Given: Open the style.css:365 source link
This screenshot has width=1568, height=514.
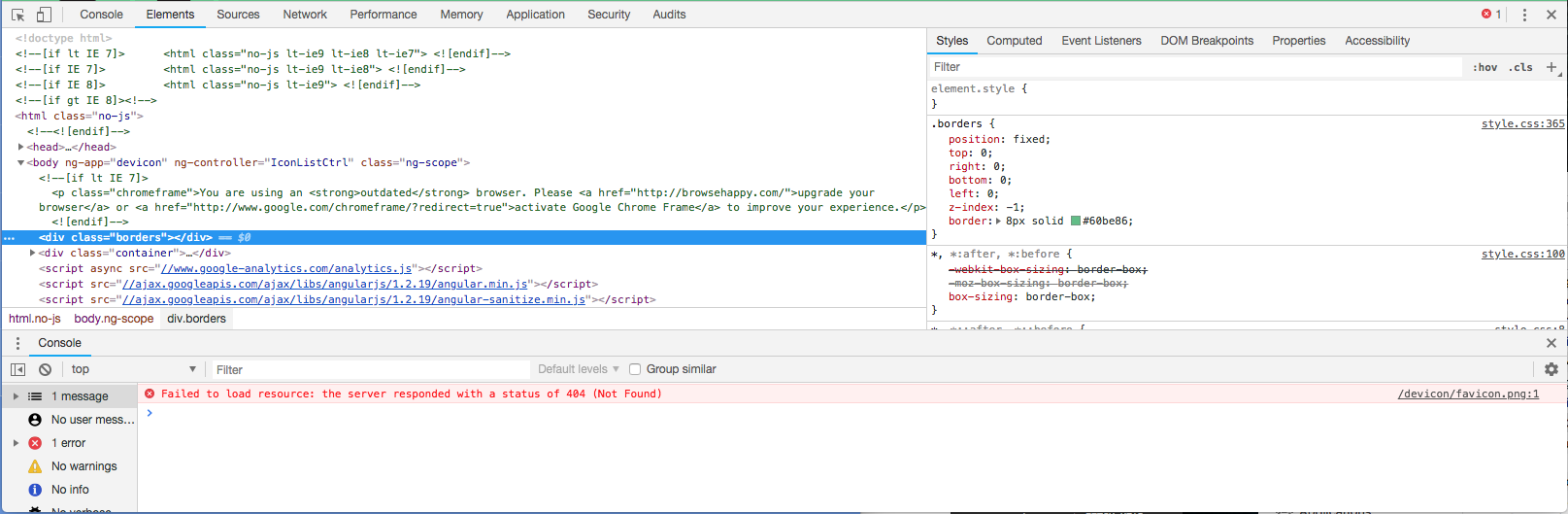Looking at the screenshot, I should tap(1522, 123).
